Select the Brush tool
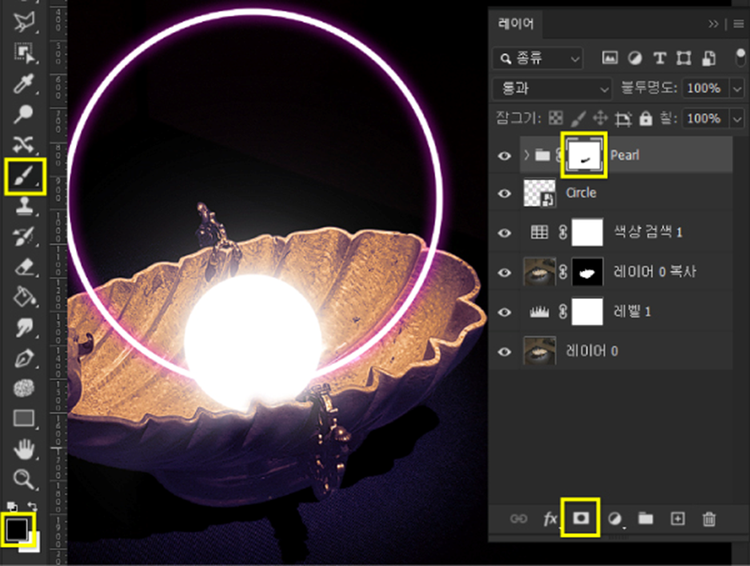The width and height of the screenshot is (750, 566). [24, 176]
